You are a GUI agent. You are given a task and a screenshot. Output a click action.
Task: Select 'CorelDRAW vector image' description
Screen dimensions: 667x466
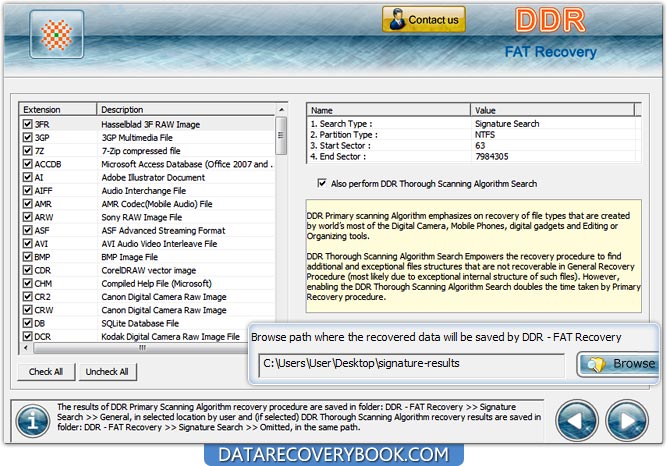(x=149, y=270)
